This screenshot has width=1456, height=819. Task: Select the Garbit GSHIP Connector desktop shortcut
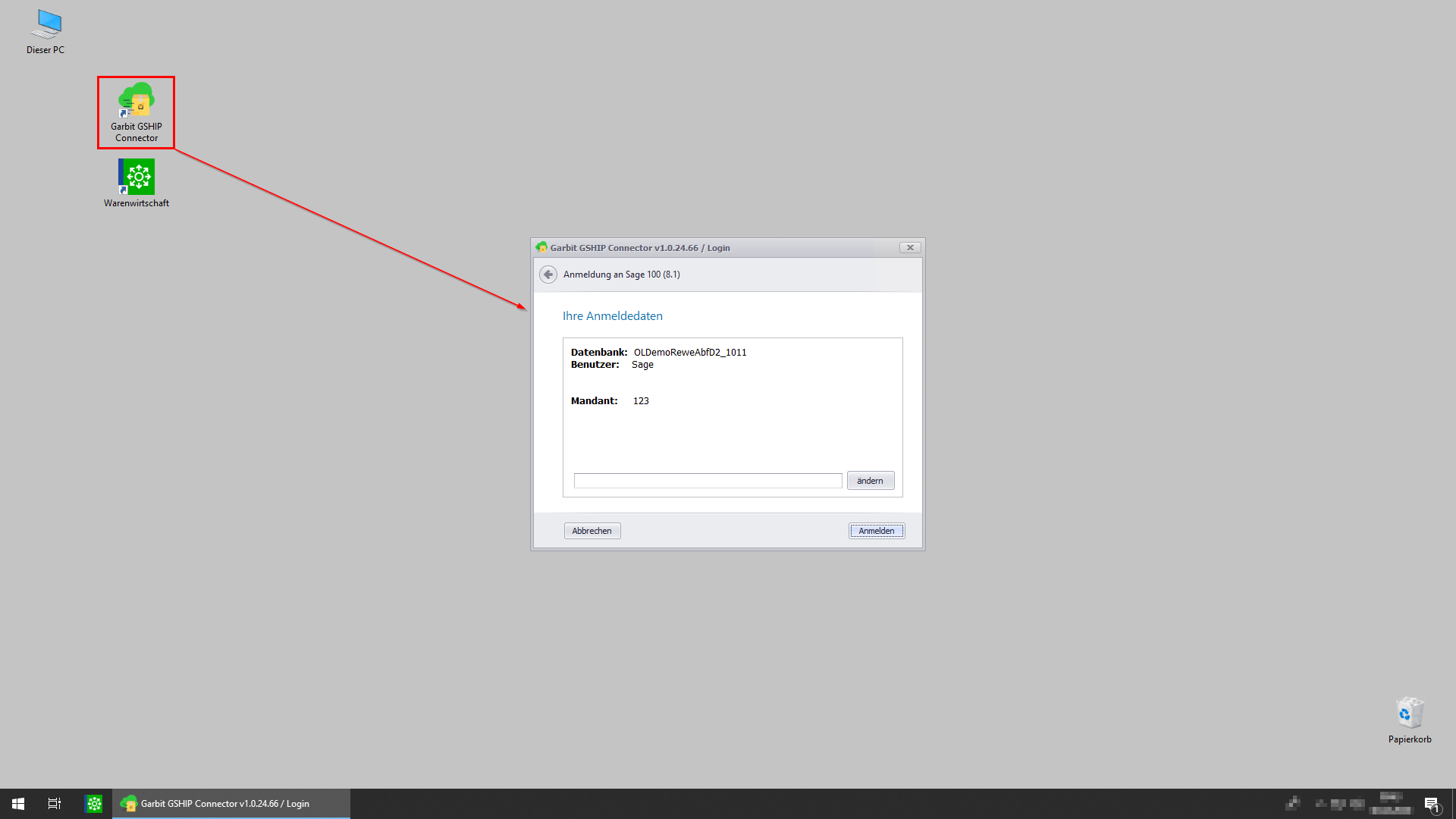[x=136, y=111]
